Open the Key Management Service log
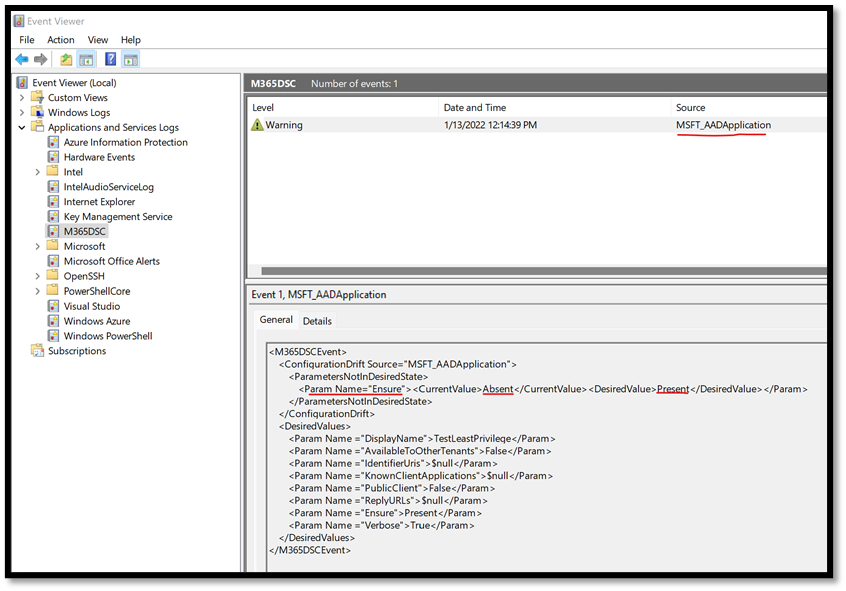This screenshot has height=591, width=846. (118, 216)
